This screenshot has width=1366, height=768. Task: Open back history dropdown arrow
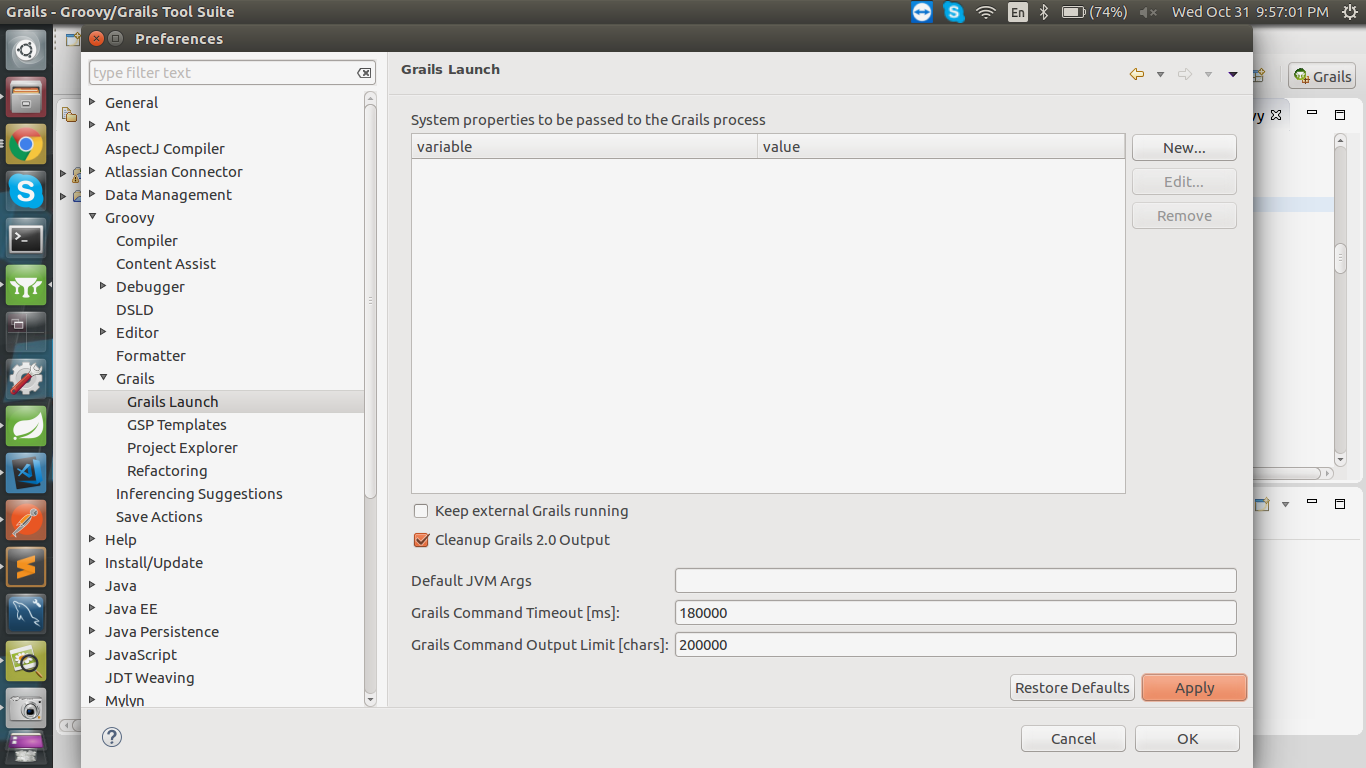(1160, 75)
